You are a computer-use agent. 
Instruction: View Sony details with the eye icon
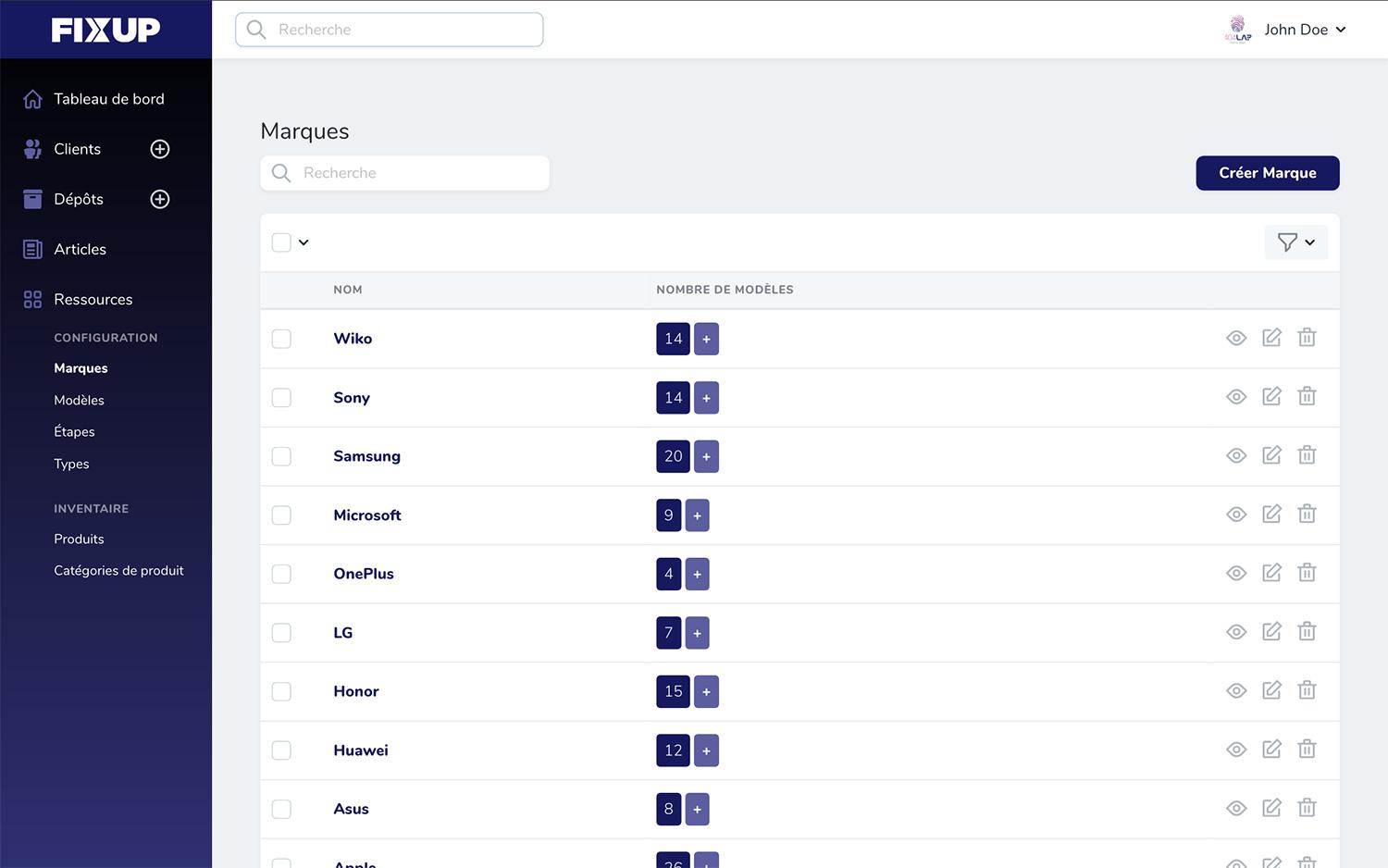tap(1236, 397)
